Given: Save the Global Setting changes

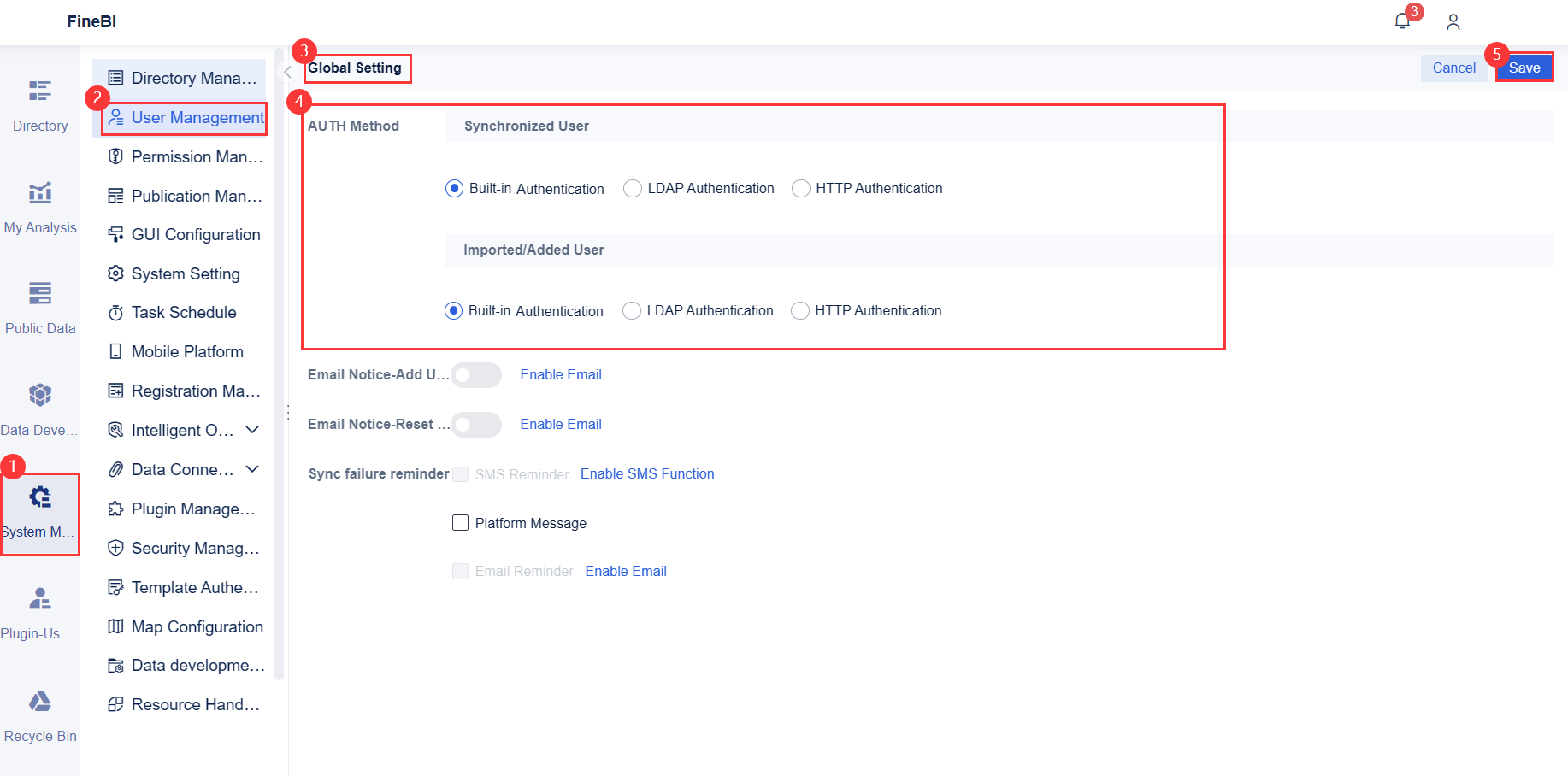Looking at the screenshot, I should pos(1524,67).
